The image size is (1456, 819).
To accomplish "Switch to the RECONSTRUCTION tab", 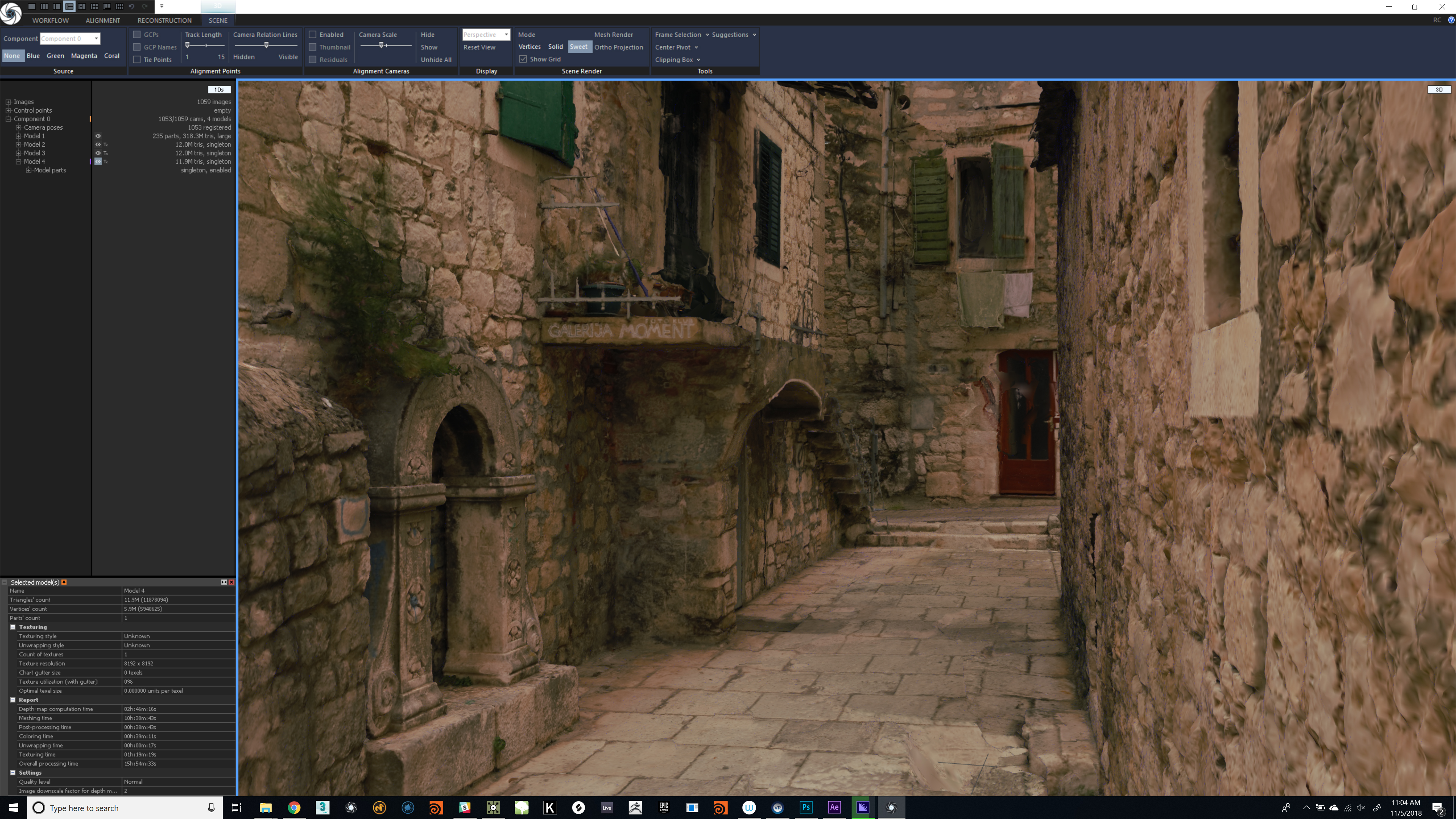I will point(165,20).
